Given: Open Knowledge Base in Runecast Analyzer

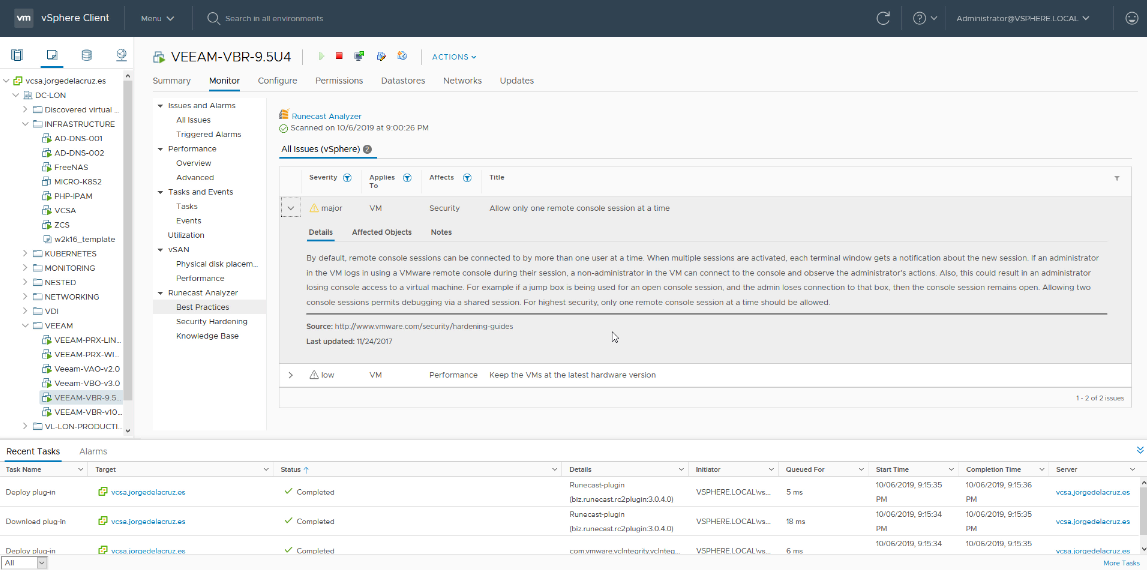Looking at the screenshot, I should (207, 336).
